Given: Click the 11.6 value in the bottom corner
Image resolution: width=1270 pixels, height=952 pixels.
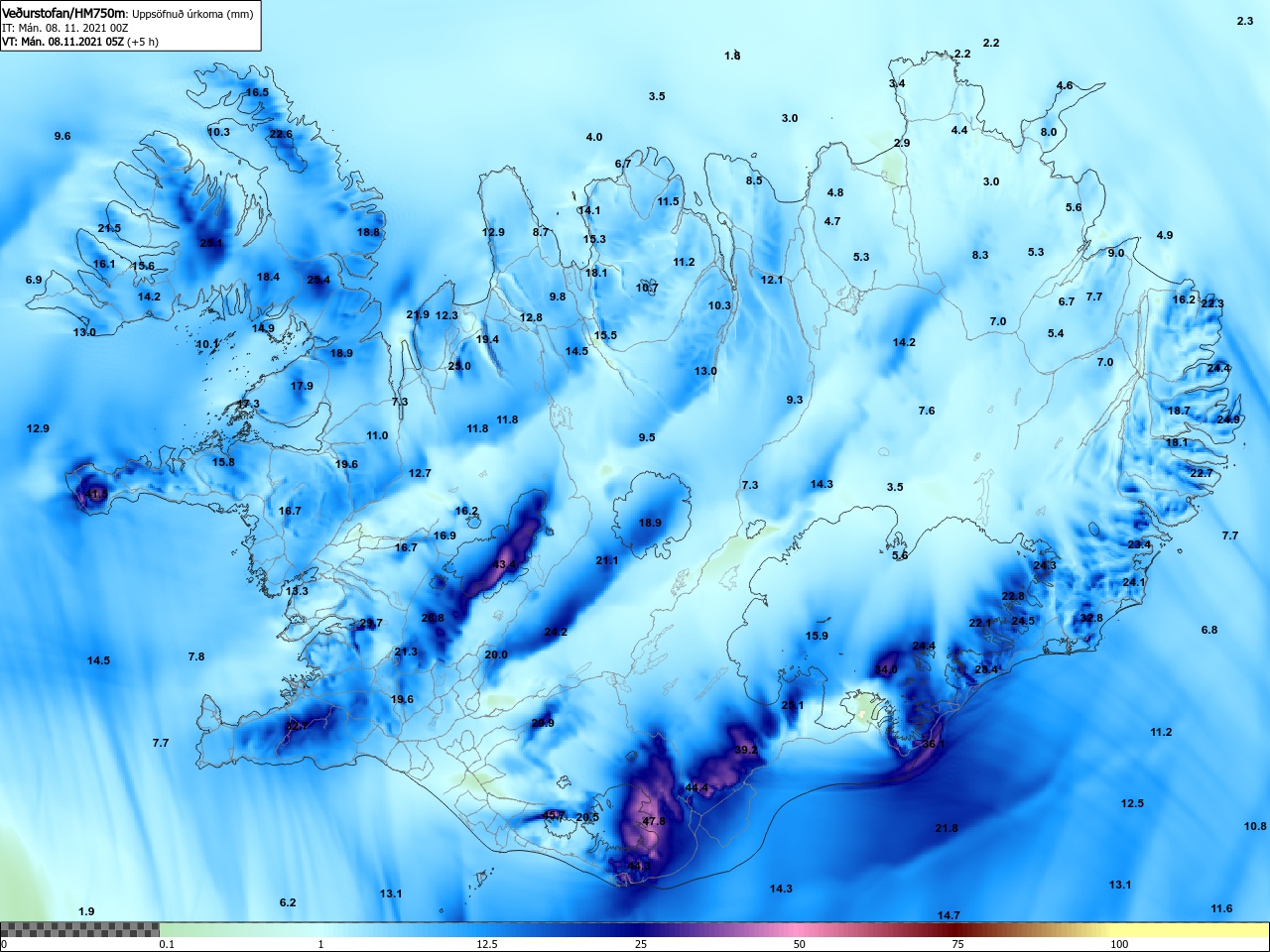Looking at the screenshot, I should (x=1221, y=909).
